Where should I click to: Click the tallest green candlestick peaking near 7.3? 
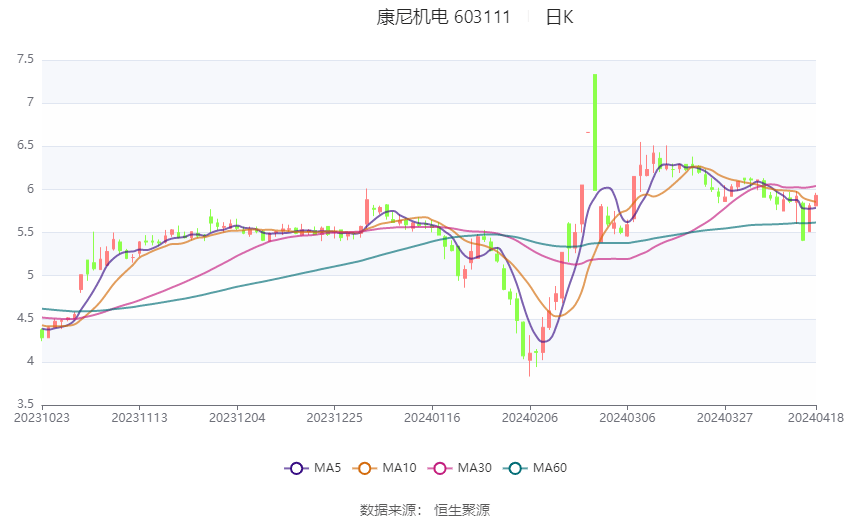click(595, 130)
